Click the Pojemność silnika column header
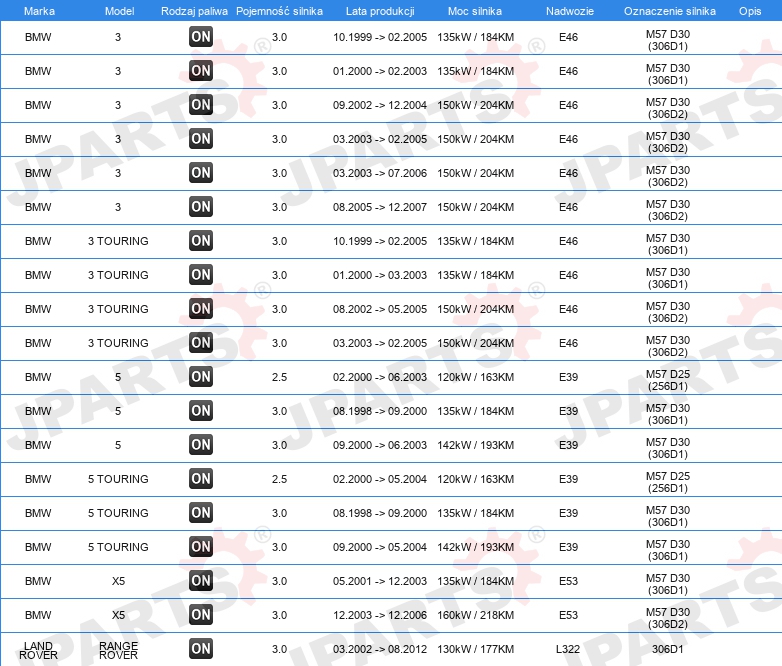This screenshot has height=666, width=782. tap(279, 11)
